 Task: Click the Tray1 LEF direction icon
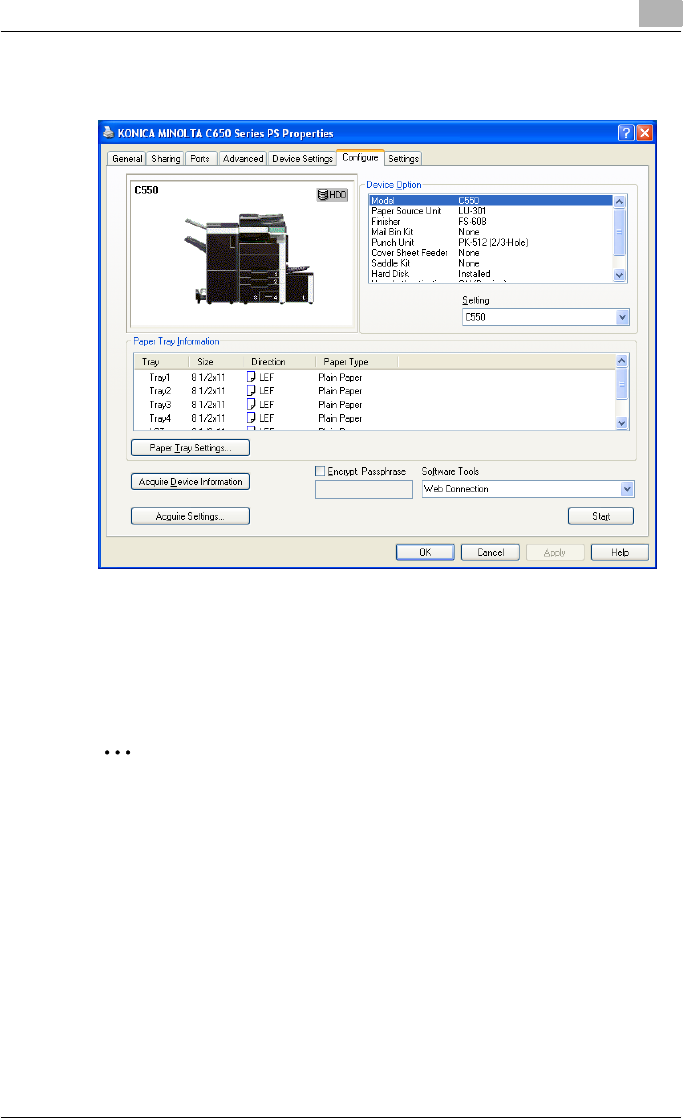[251, 377]
